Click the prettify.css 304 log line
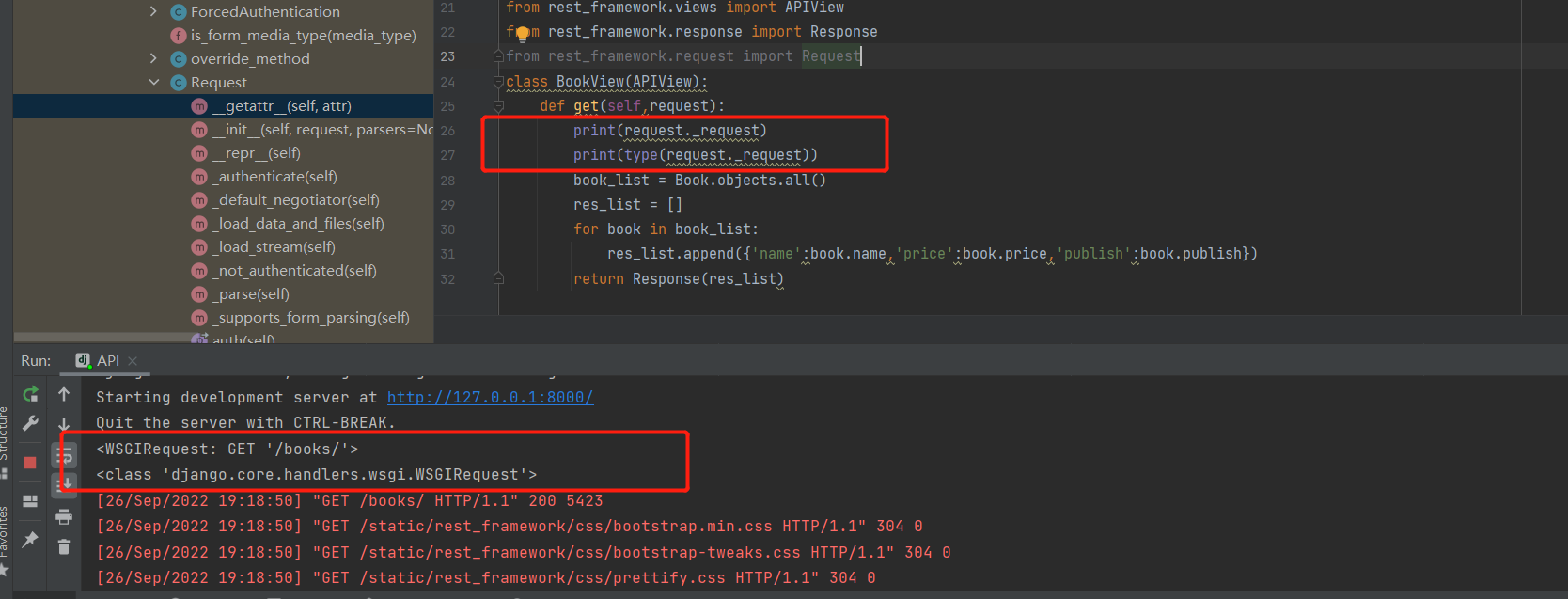Image resolution: width=1568 pixels, height=599 pixels. pos(486,578)
